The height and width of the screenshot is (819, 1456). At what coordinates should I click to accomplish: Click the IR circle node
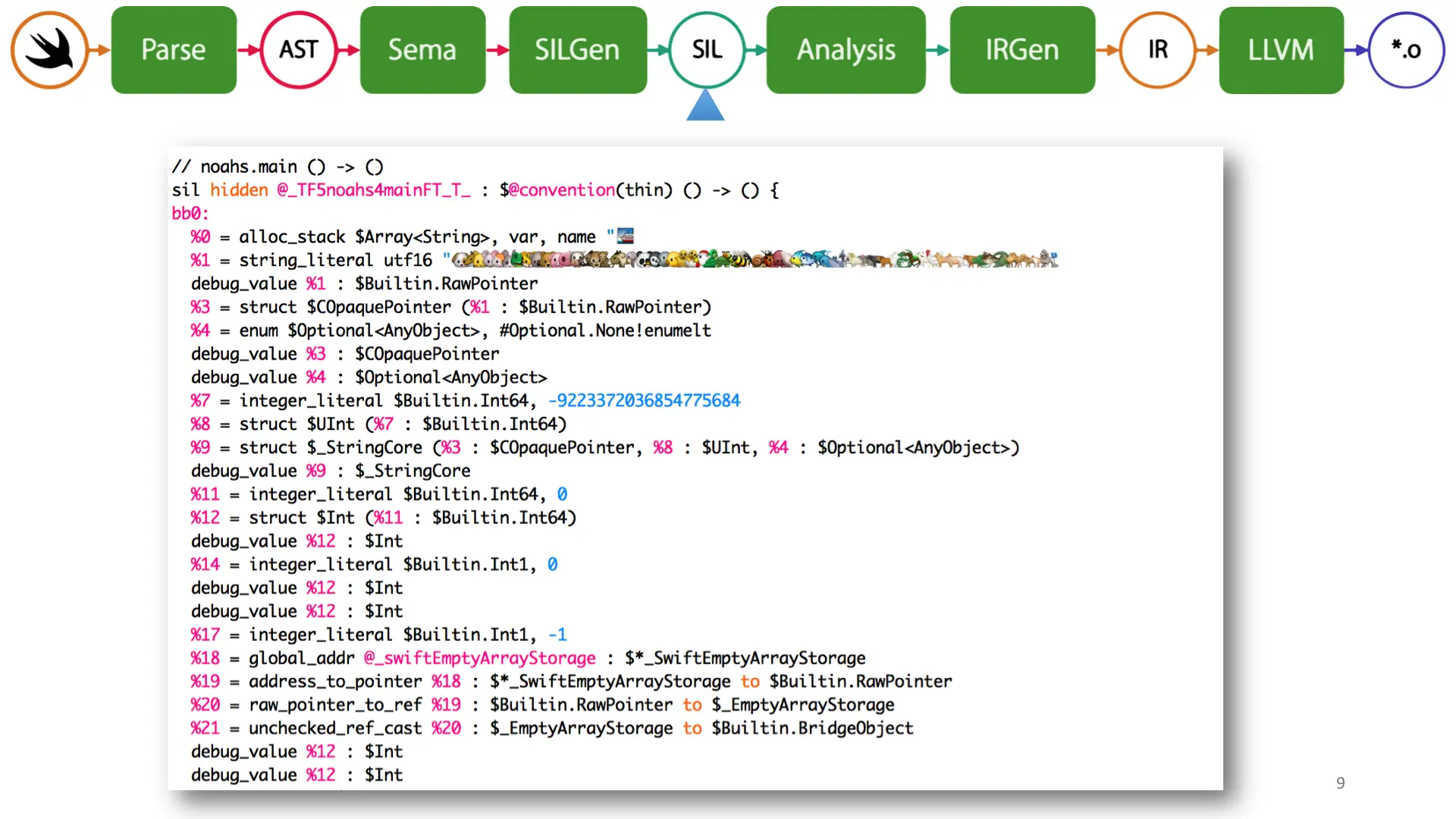pos(1157,50)
